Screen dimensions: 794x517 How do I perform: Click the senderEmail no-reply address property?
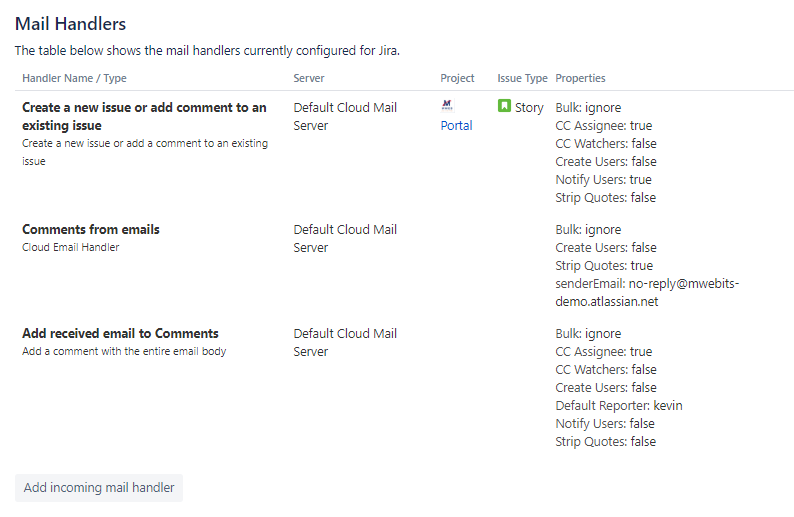click(x=652, y=292)
